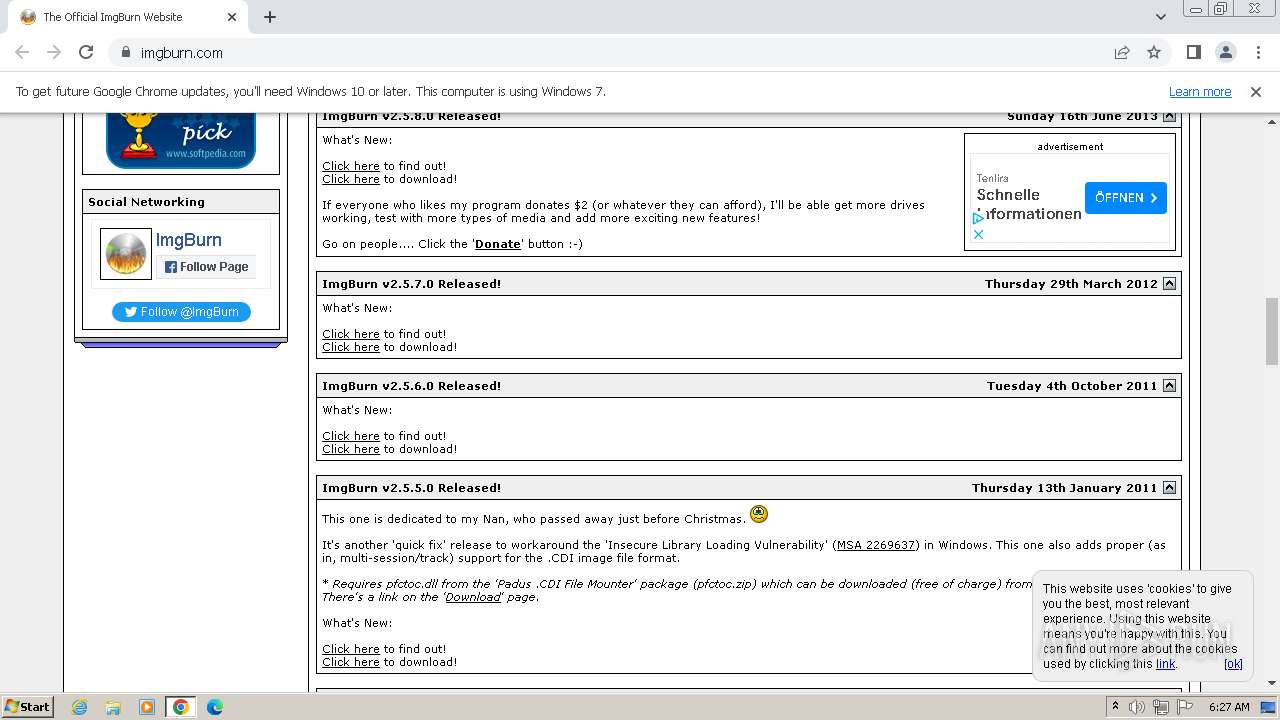Open v2.5.5.0 'Click here to download' link
The width and height of the screenshot is (1280, 720).
pos(351,662)
